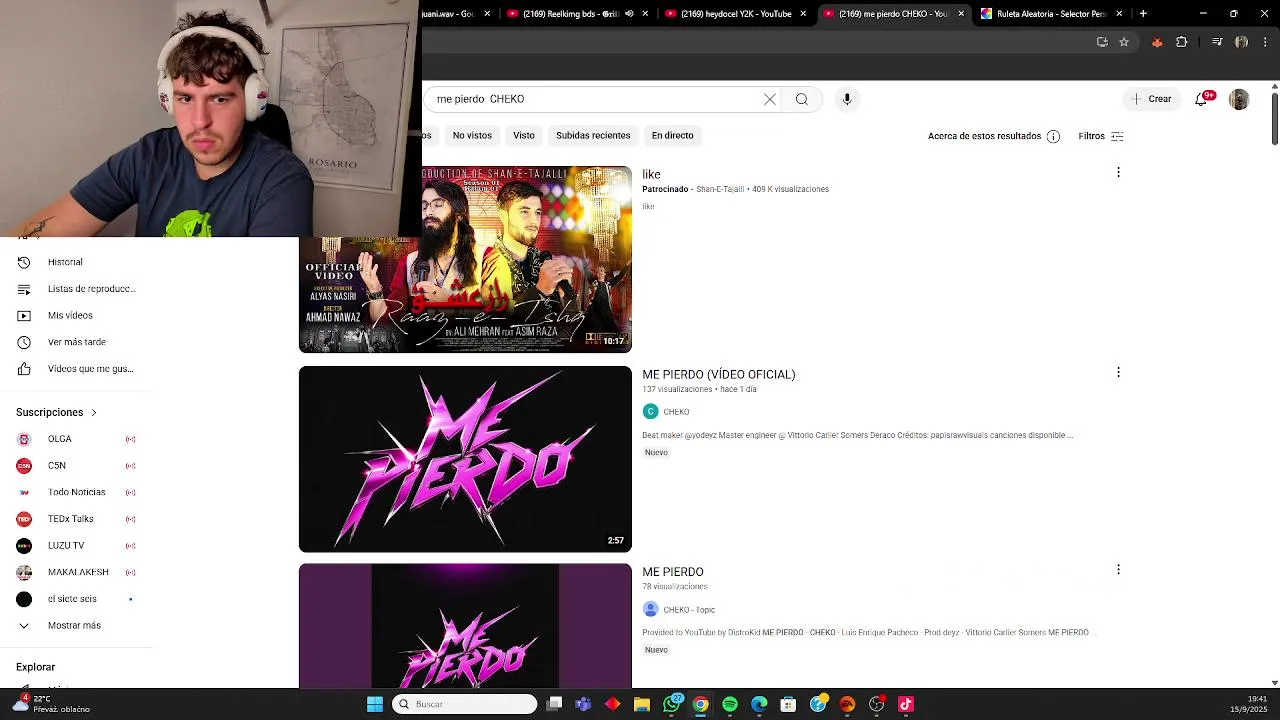The image size is (1280, 720).
Task: Open the CHEKO channel link
Action: [676, 412]
